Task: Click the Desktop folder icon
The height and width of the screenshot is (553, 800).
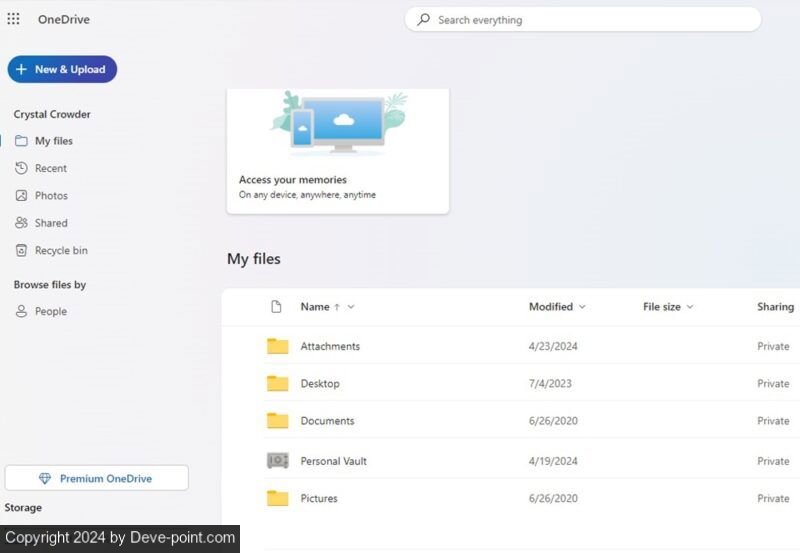Action: pos(277,383)
